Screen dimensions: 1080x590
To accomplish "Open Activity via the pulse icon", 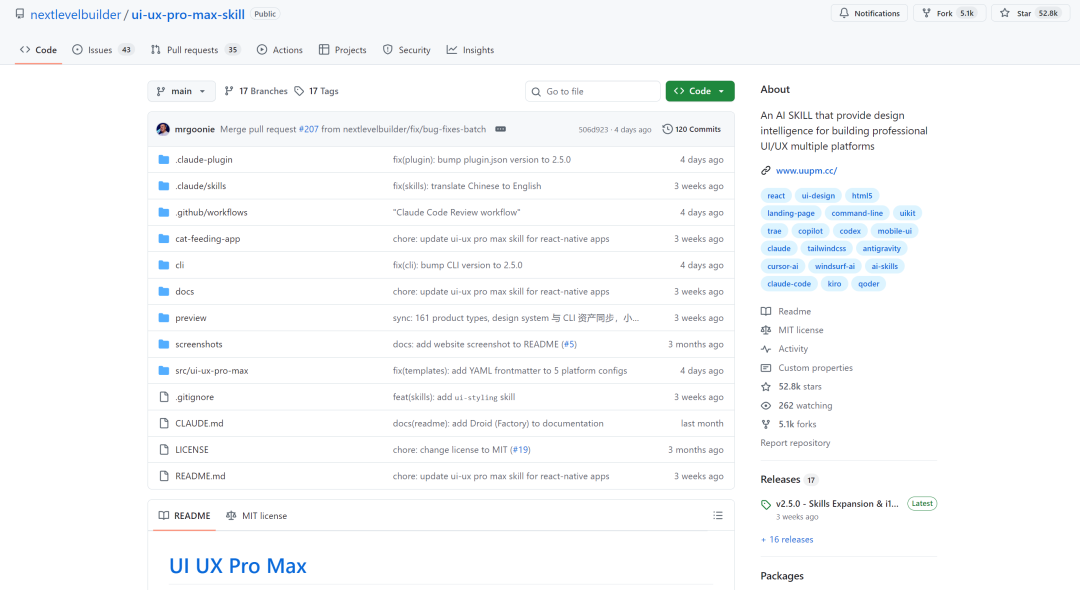I will pyautogui.click(x=765, y=349).
